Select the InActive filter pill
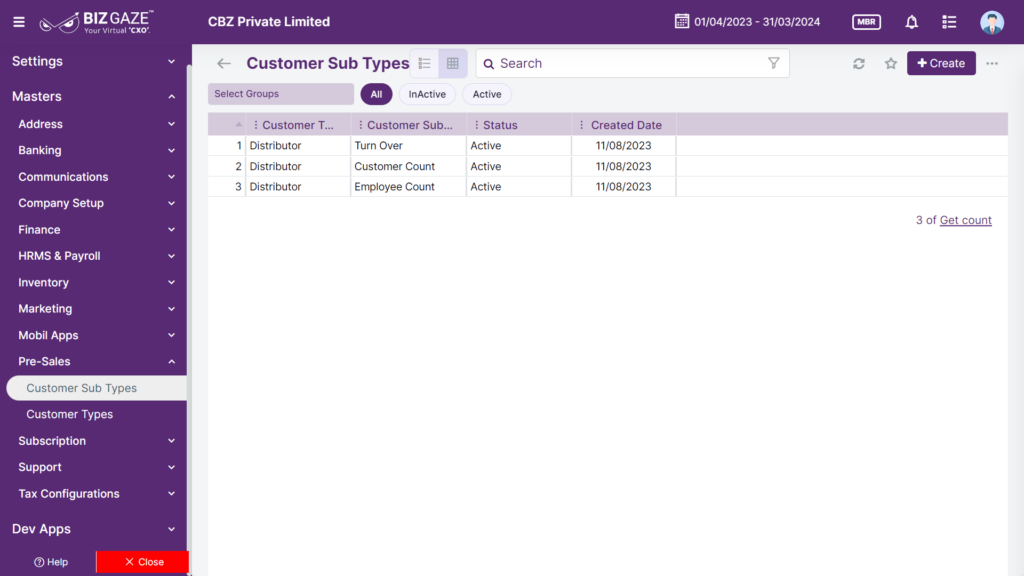This screenshot has height=576, width=1024. point(427,94)
